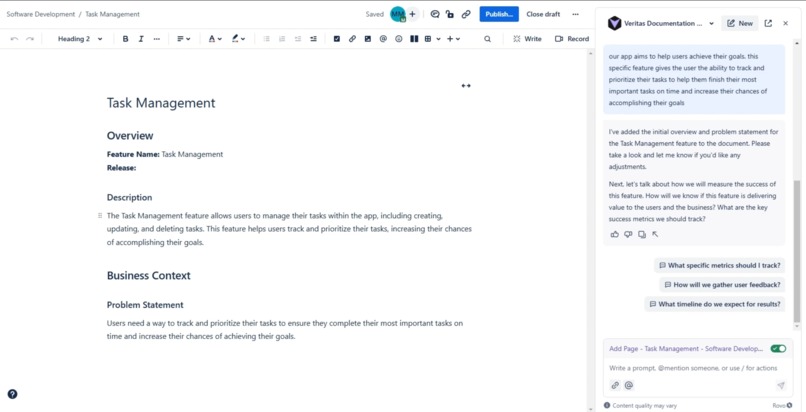This screenshot has height=412, width=806.
Task: Give the response a thumbs down
Action: click(x=628, y=234)
